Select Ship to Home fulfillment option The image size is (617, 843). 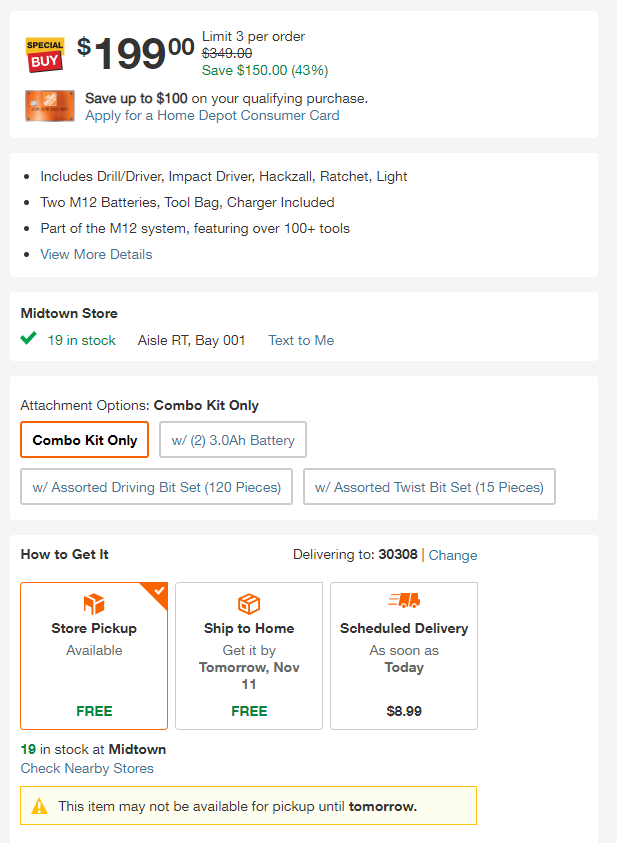tap(249, 656)
